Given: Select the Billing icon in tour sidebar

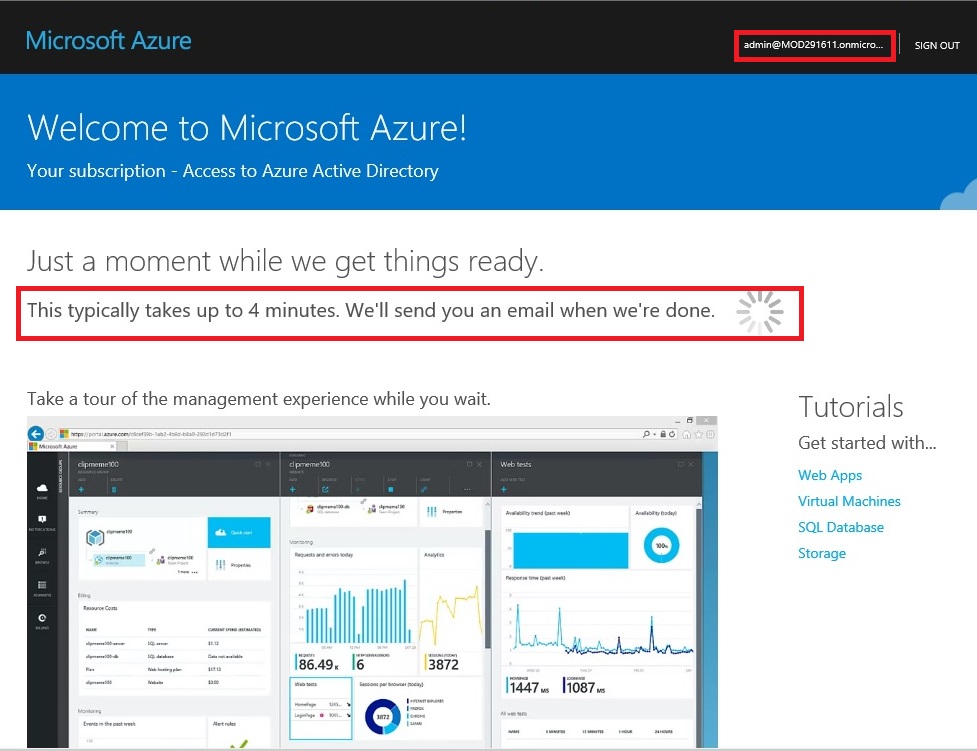Looking at the screenshot, I should [x=42, y=620].
